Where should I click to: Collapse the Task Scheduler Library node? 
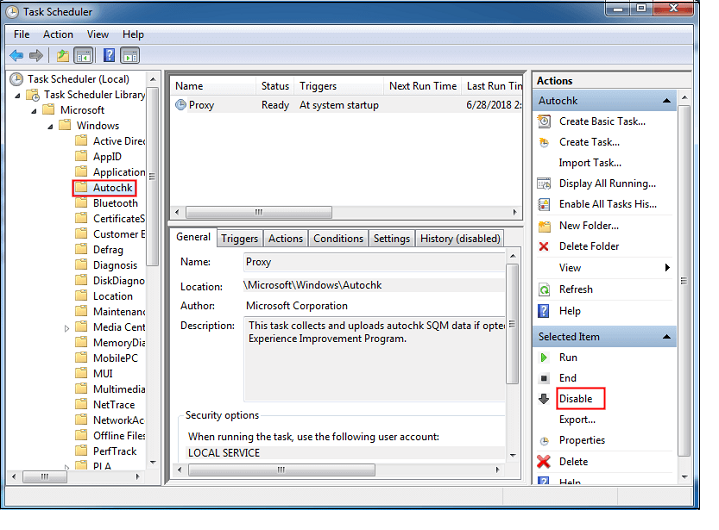point(22,95)
